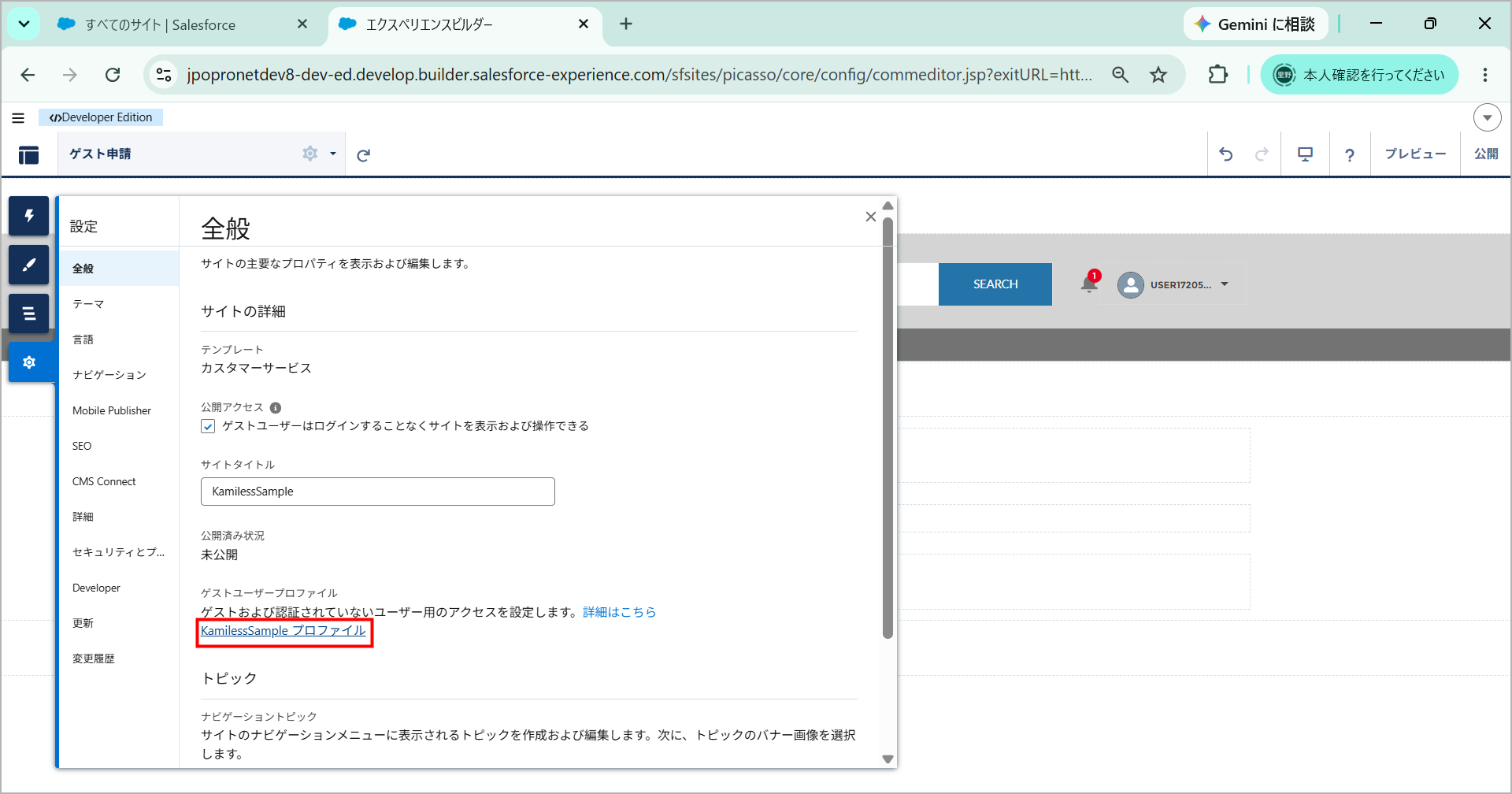Click the サイトタイトル input field
The height and width of the screenshot is (794, 1512).
pos(378,492)
